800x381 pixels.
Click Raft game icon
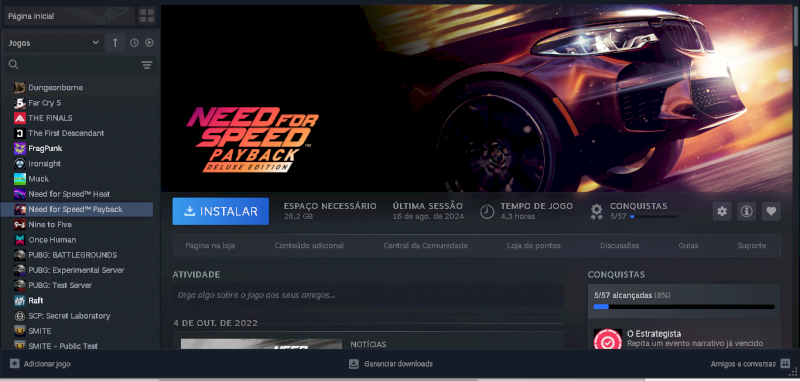point(20,300)
